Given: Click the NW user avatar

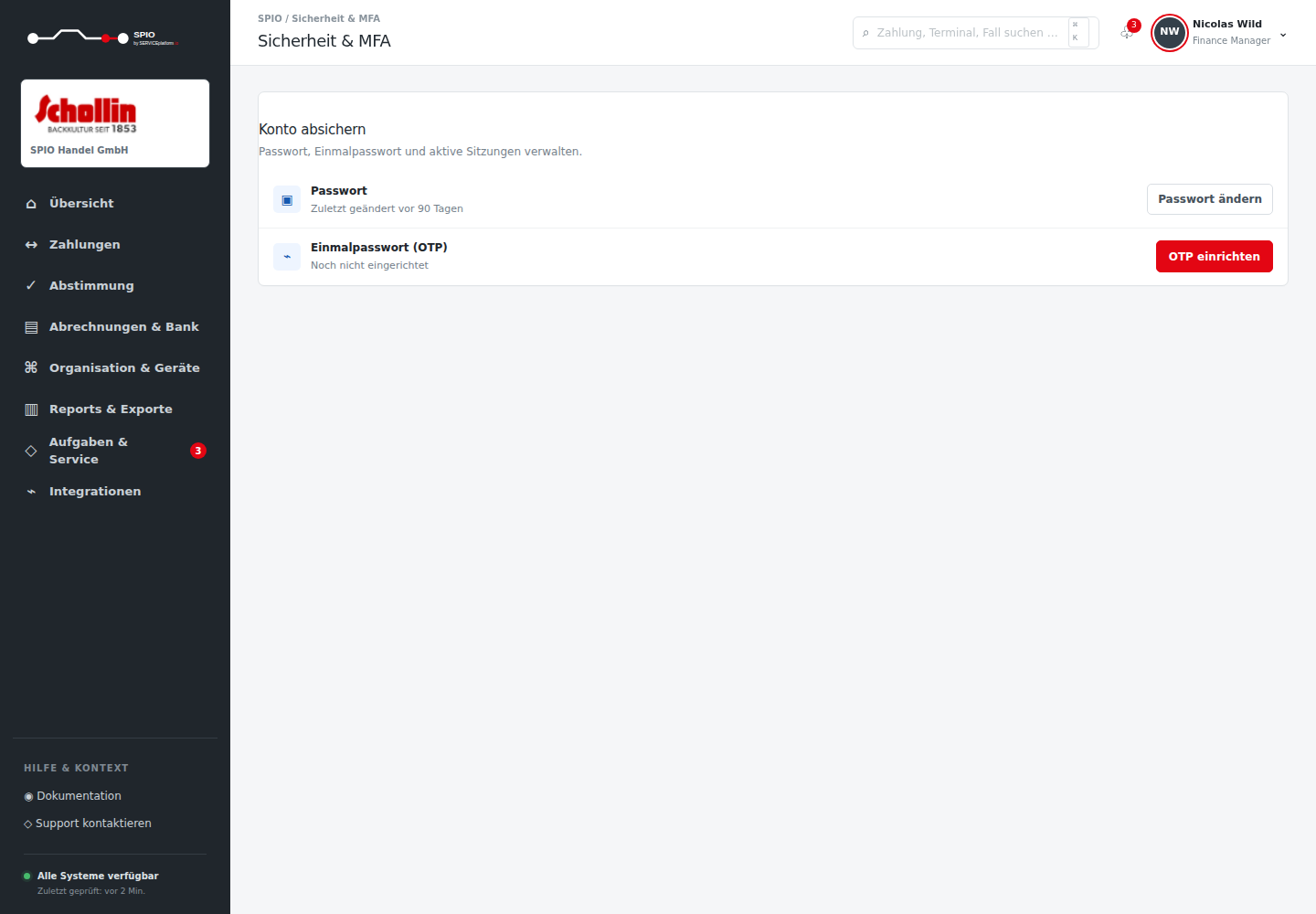Looking at the screenshot, I should (1170, 32).
